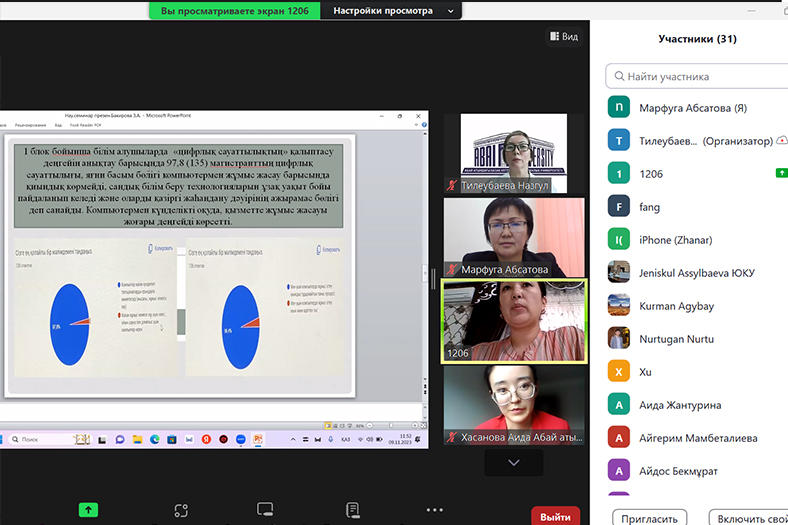Image resolution: width=788 pixels, height=525 pixels.
Task: Expand the Настройки просмотра dropdown
Action: (x=396, y=11)
